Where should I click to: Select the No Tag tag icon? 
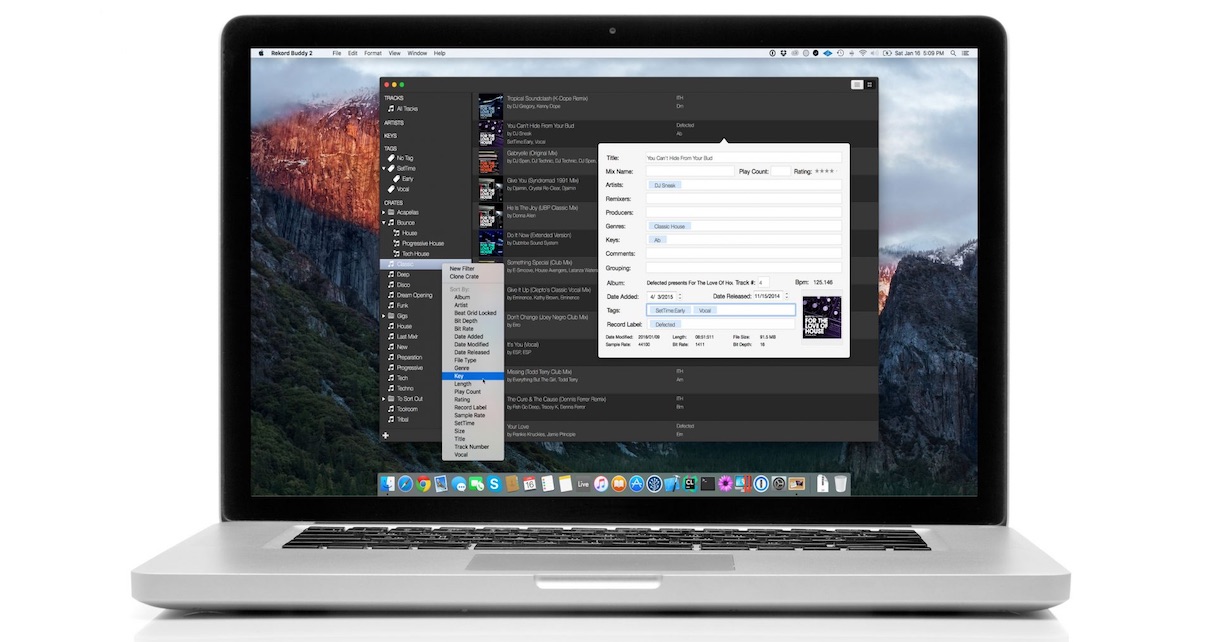click(x=391, y=158)
